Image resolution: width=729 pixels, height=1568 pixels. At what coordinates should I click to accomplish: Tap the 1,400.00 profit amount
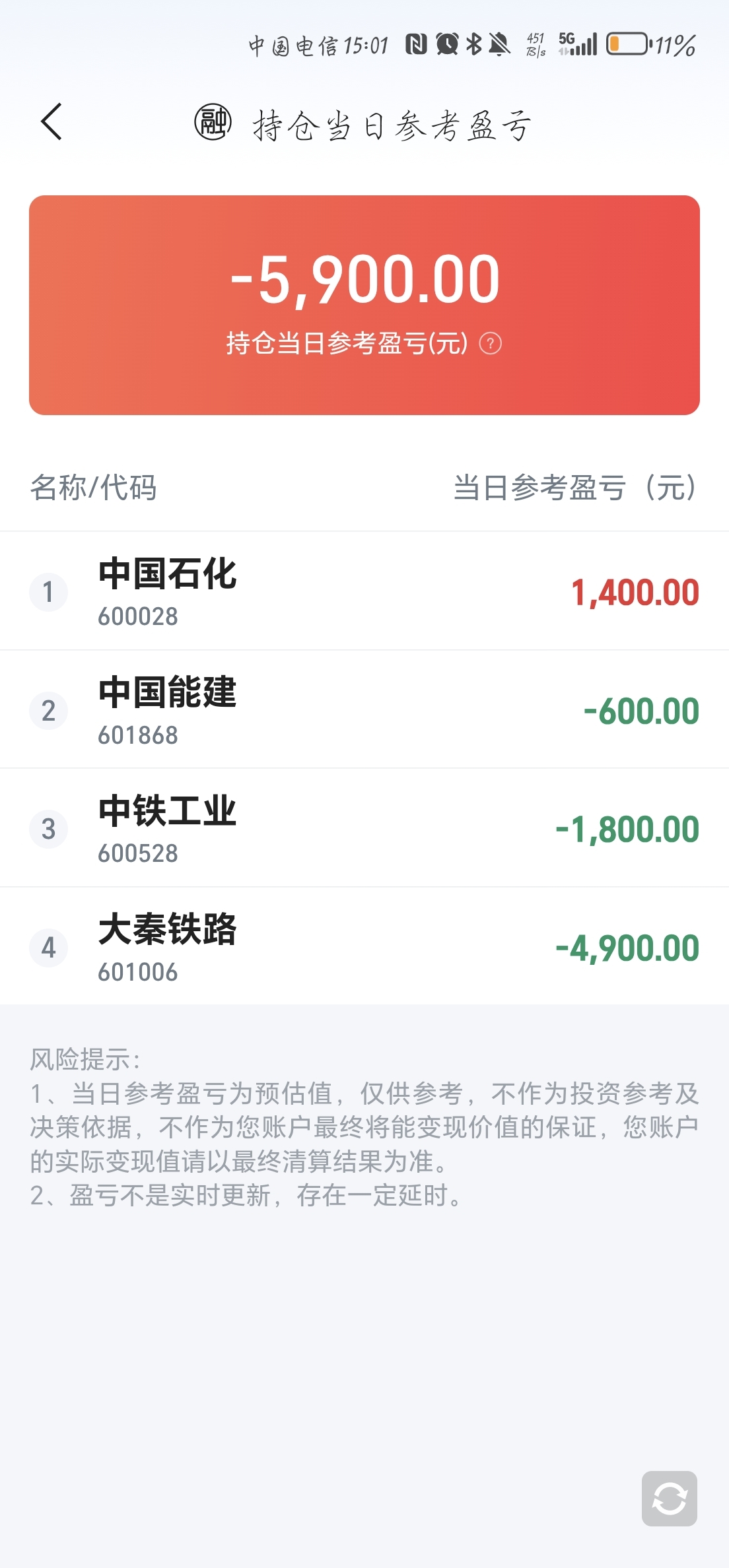pyautogui.click(x=635, y=592)
